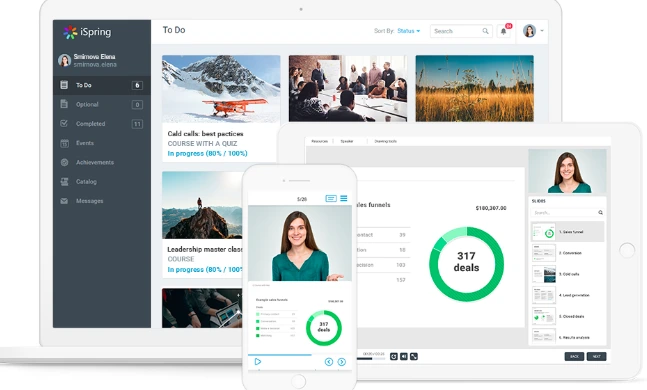Select slide 6 Results analysis in Slides list
Image resolution: width=647 pixels, height=390 pixels.
(x=567, y=337)
